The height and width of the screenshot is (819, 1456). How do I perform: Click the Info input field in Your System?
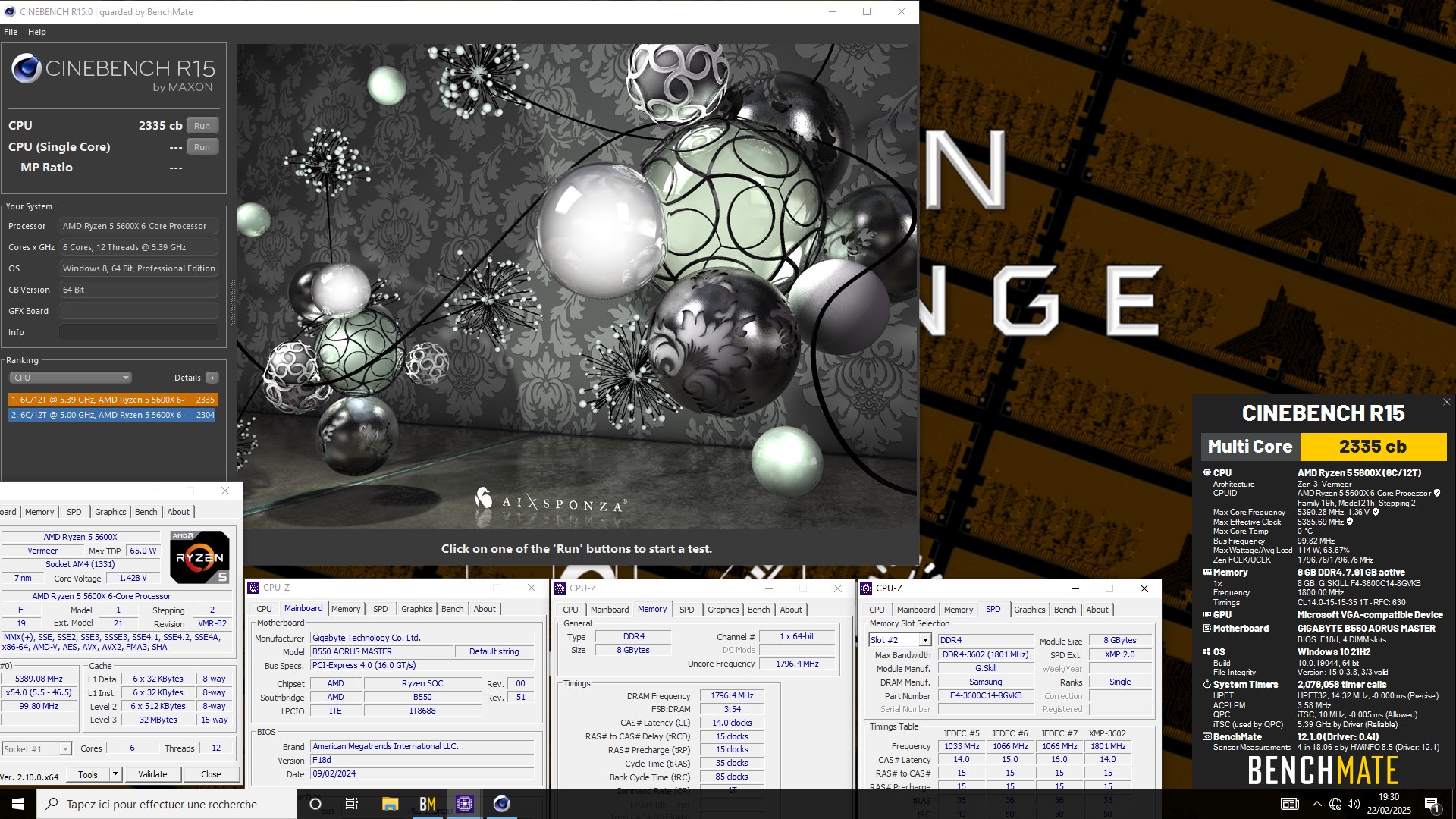pyautogui.click(x=139, y=332)
